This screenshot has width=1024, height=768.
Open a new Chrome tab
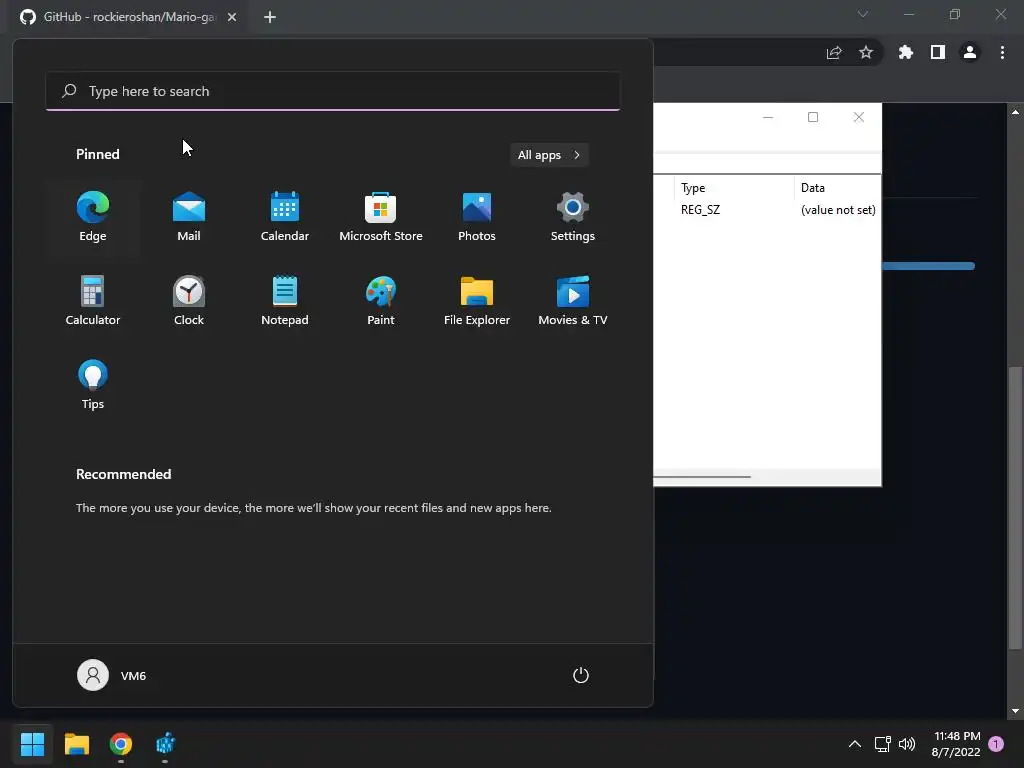click(x=270, y=17)
